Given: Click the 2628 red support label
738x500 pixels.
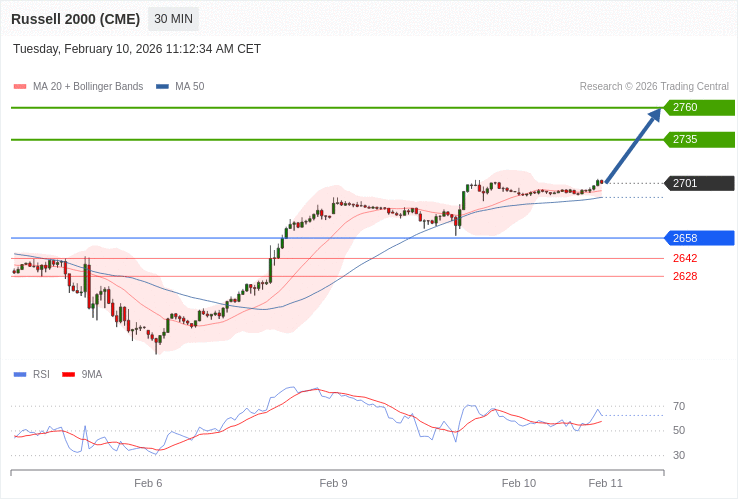Looking at the screenshot, I should pos(685,276).
